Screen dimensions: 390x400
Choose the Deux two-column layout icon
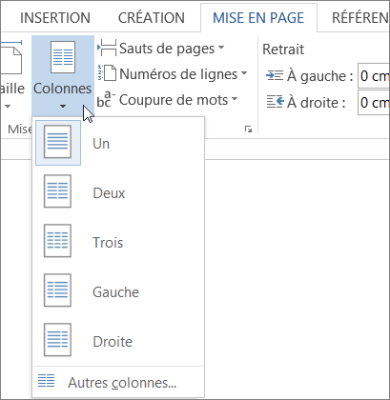point(58,191)
